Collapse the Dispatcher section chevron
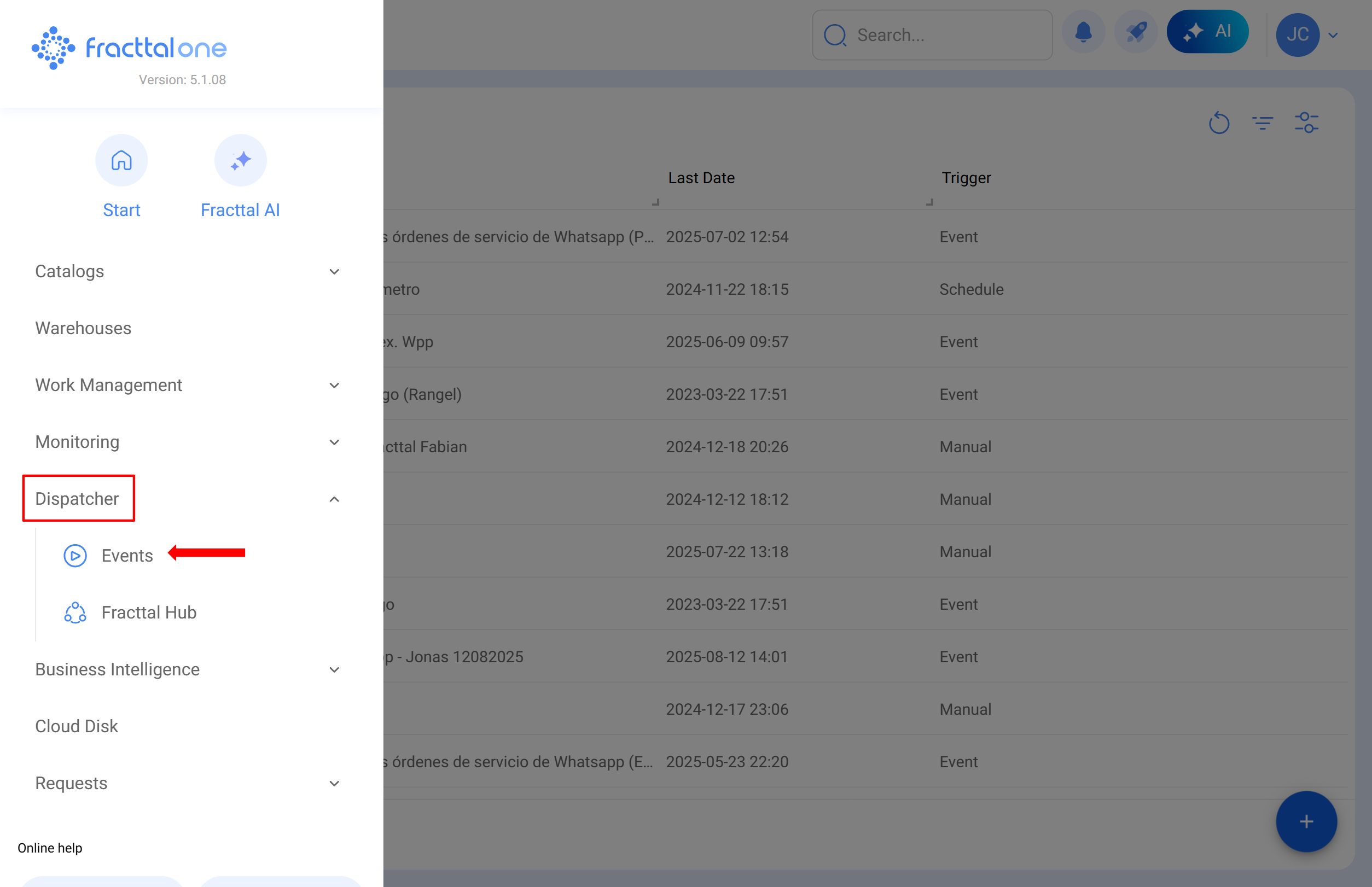1372x887 pixels. pyautogui.click(x=334, y=499)
